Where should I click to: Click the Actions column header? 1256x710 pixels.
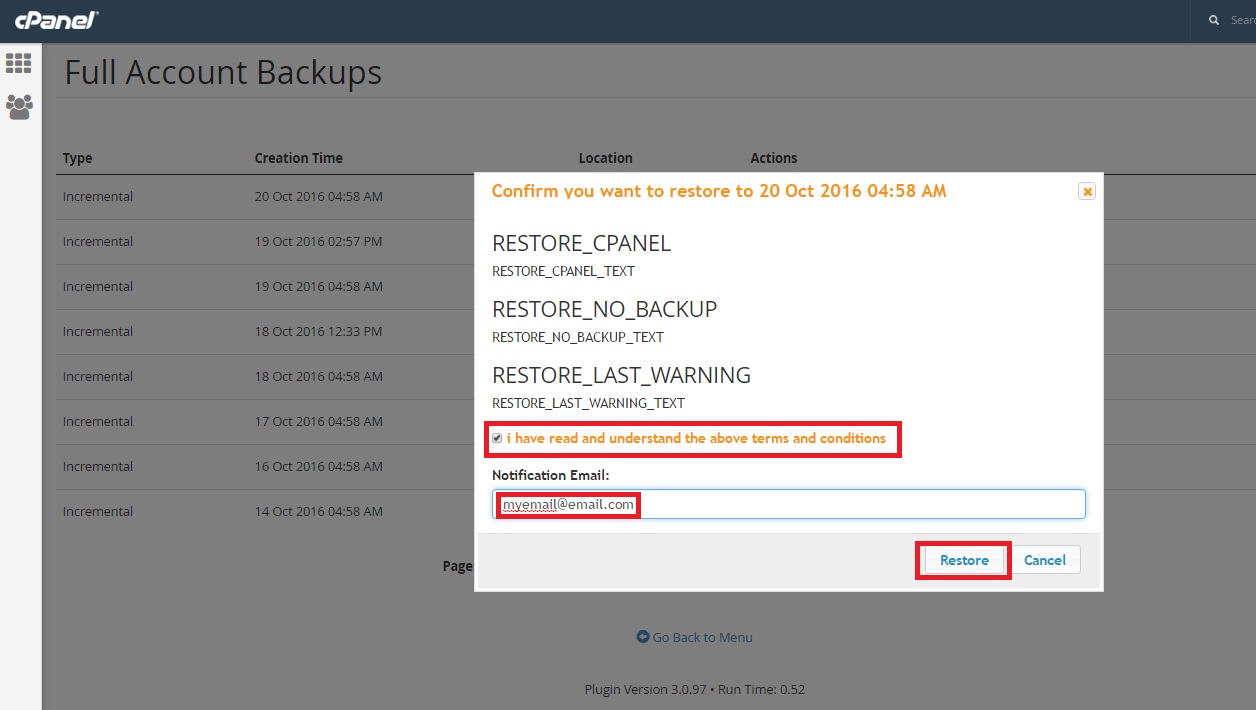coord(773,158)
